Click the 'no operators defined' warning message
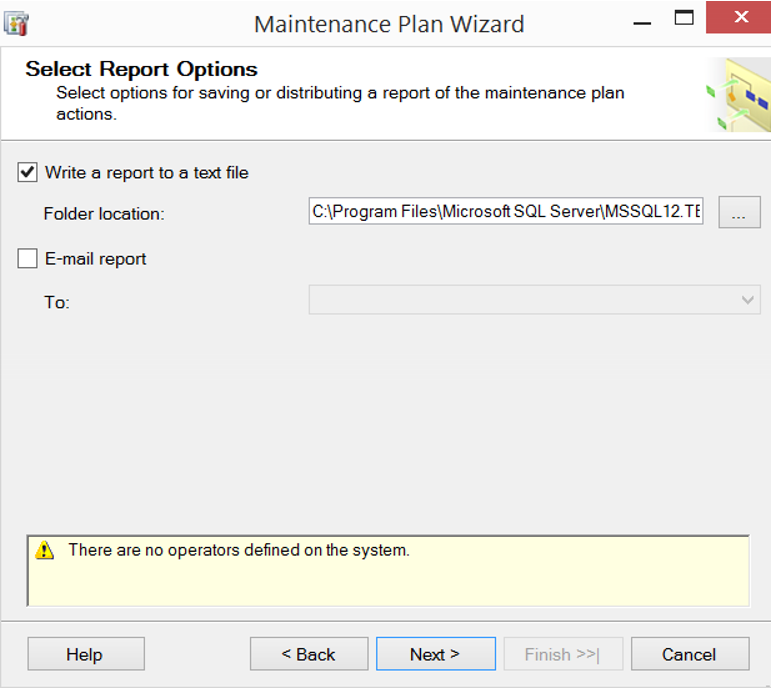771x688 pixels. coord(239,550)
